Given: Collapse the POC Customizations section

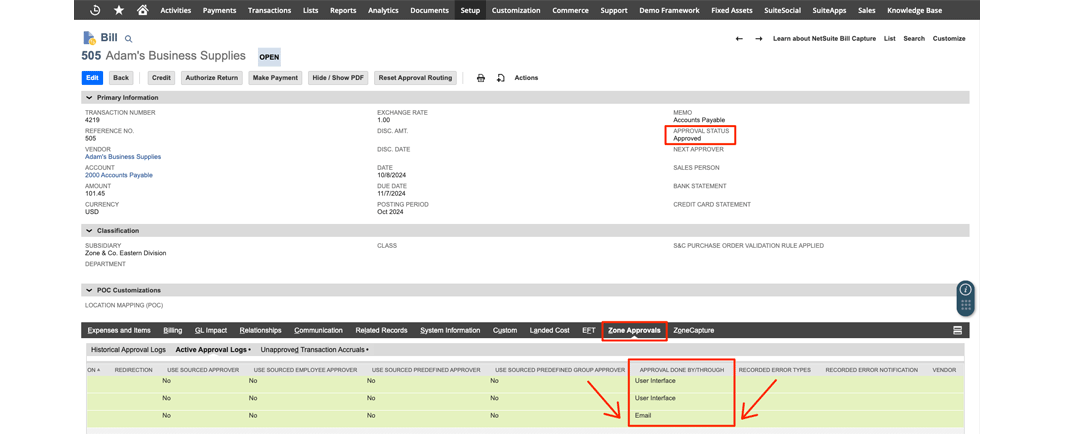Looking at the screenshot, I should 90,290.
